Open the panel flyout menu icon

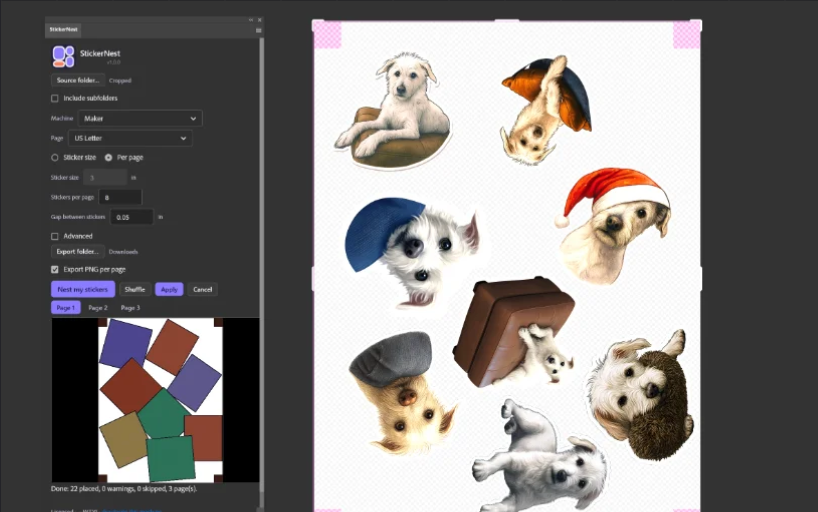tap(259, 30)
